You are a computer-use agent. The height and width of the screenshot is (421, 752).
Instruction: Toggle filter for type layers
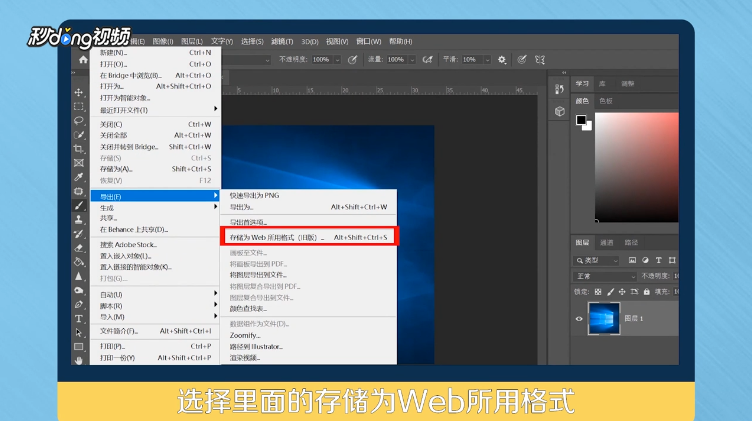[658, 260]
